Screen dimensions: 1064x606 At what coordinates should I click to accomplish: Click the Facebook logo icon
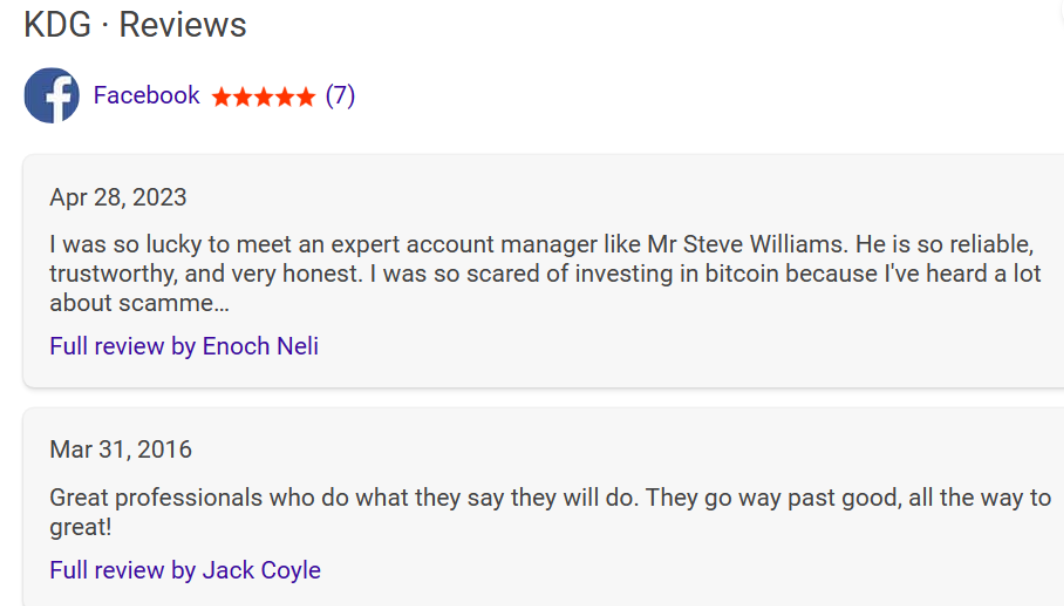coord(52,95)
